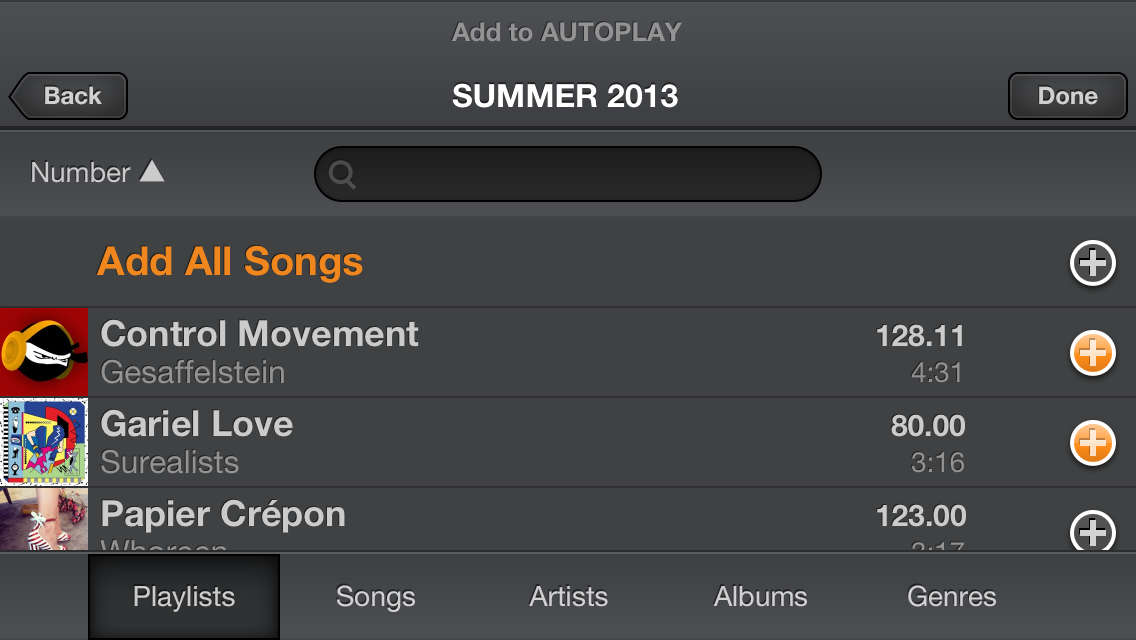
Task: Open the Albums tab
Action: [x=760, y=597]
